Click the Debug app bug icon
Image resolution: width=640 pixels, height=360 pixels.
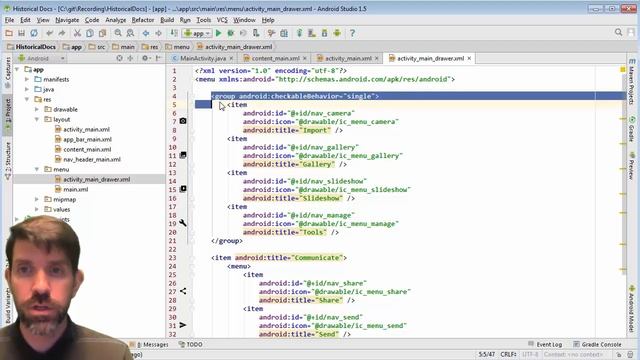pyautogui.click(x=231, y=33)
